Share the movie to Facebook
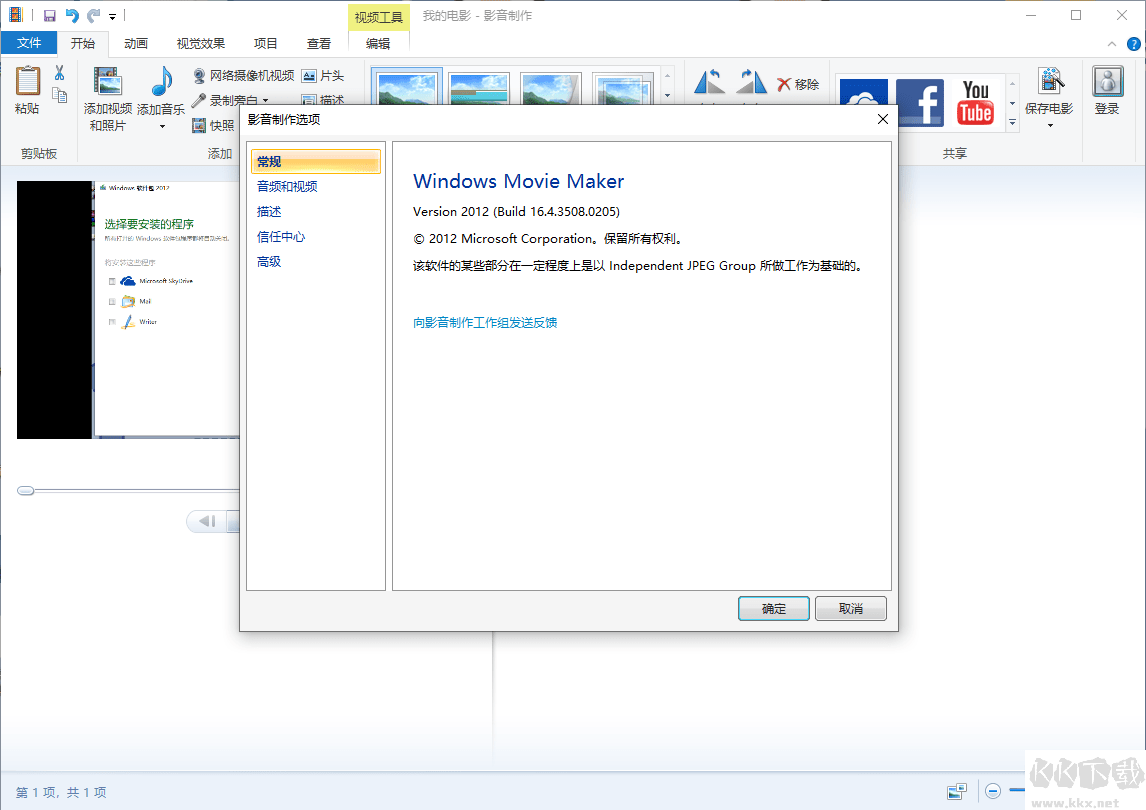Viewport: 1146px width, 810px height. [x=919, y=102]
